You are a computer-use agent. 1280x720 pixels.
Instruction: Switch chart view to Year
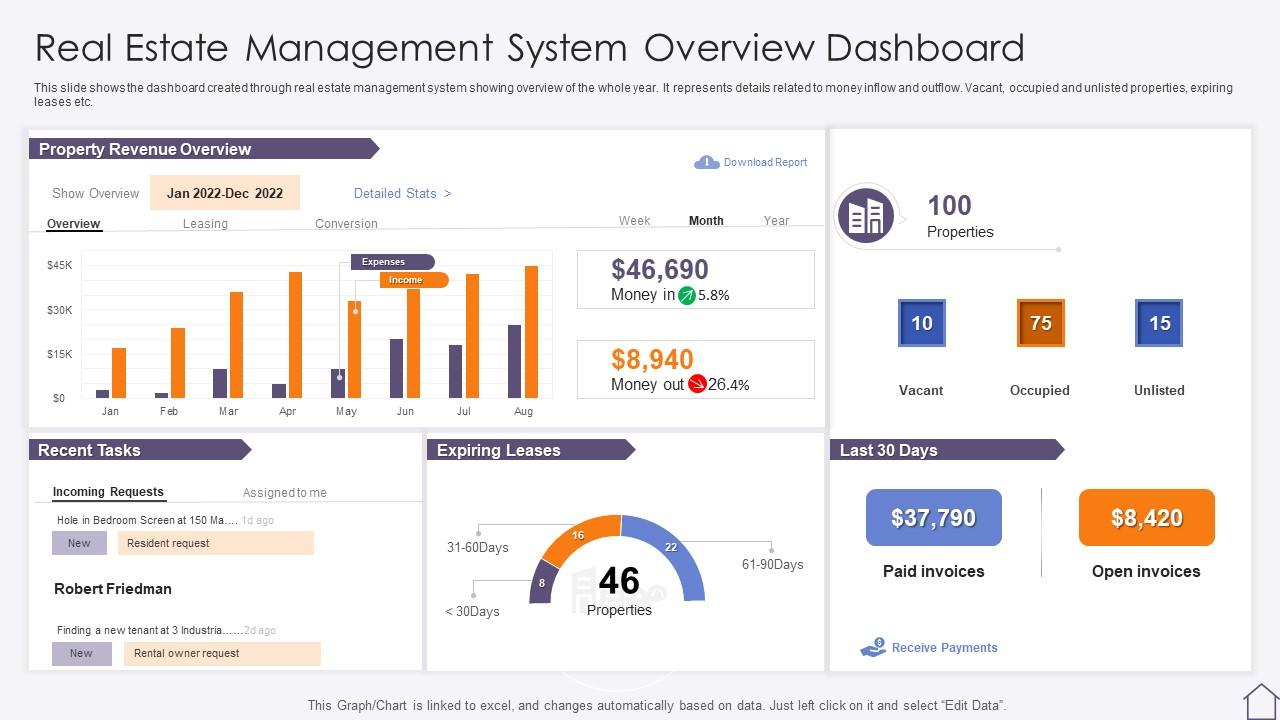[x=776, y=221]
